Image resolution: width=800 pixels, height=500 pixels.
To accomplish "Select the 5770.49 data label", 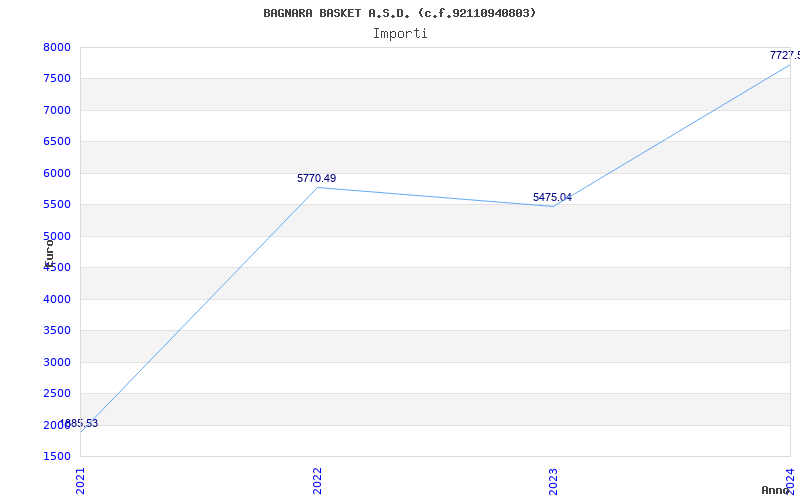I will coord(316,178).
